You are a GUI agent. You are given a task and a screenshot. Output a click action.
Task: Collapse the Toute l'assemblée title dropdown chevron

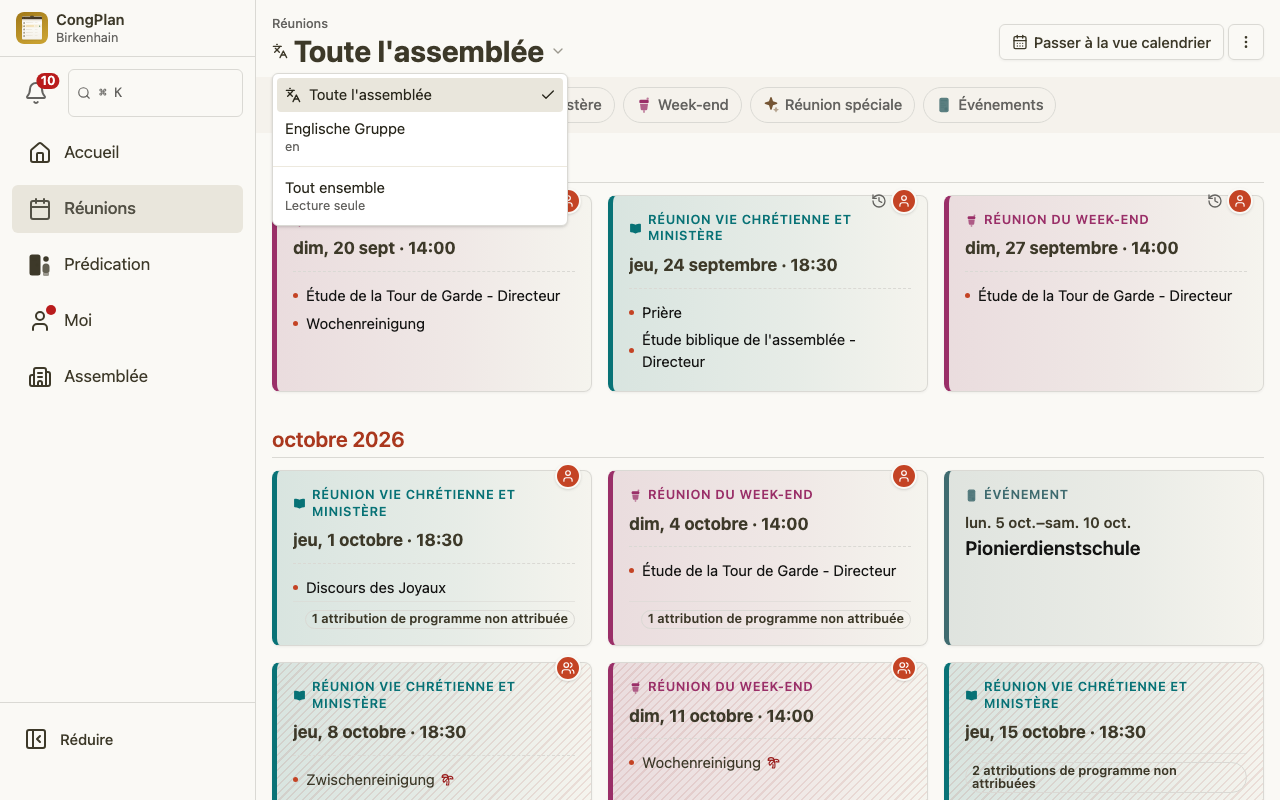558,51
